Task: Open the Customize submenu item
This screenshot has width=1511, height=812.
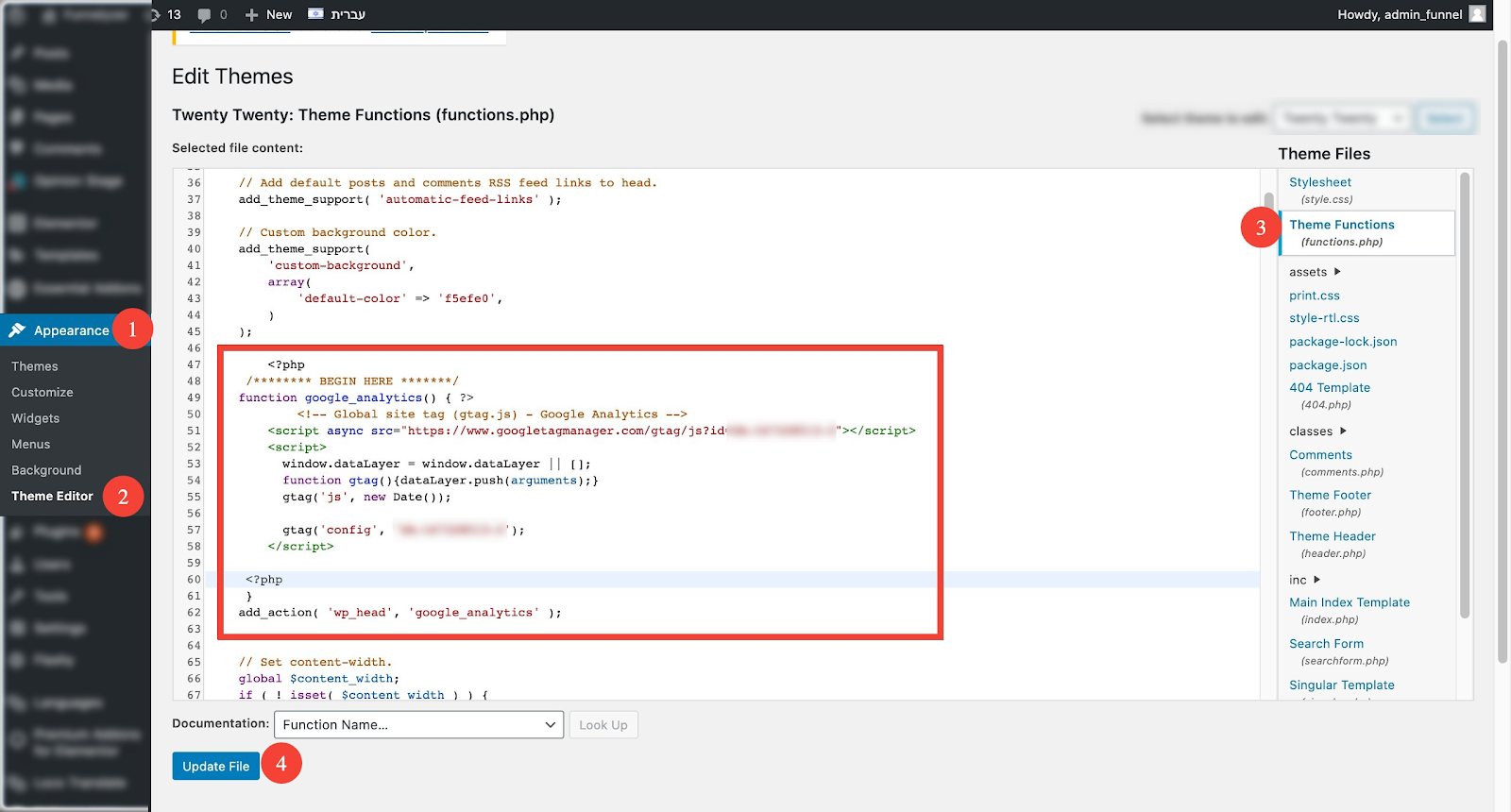Action: [42, 392]
